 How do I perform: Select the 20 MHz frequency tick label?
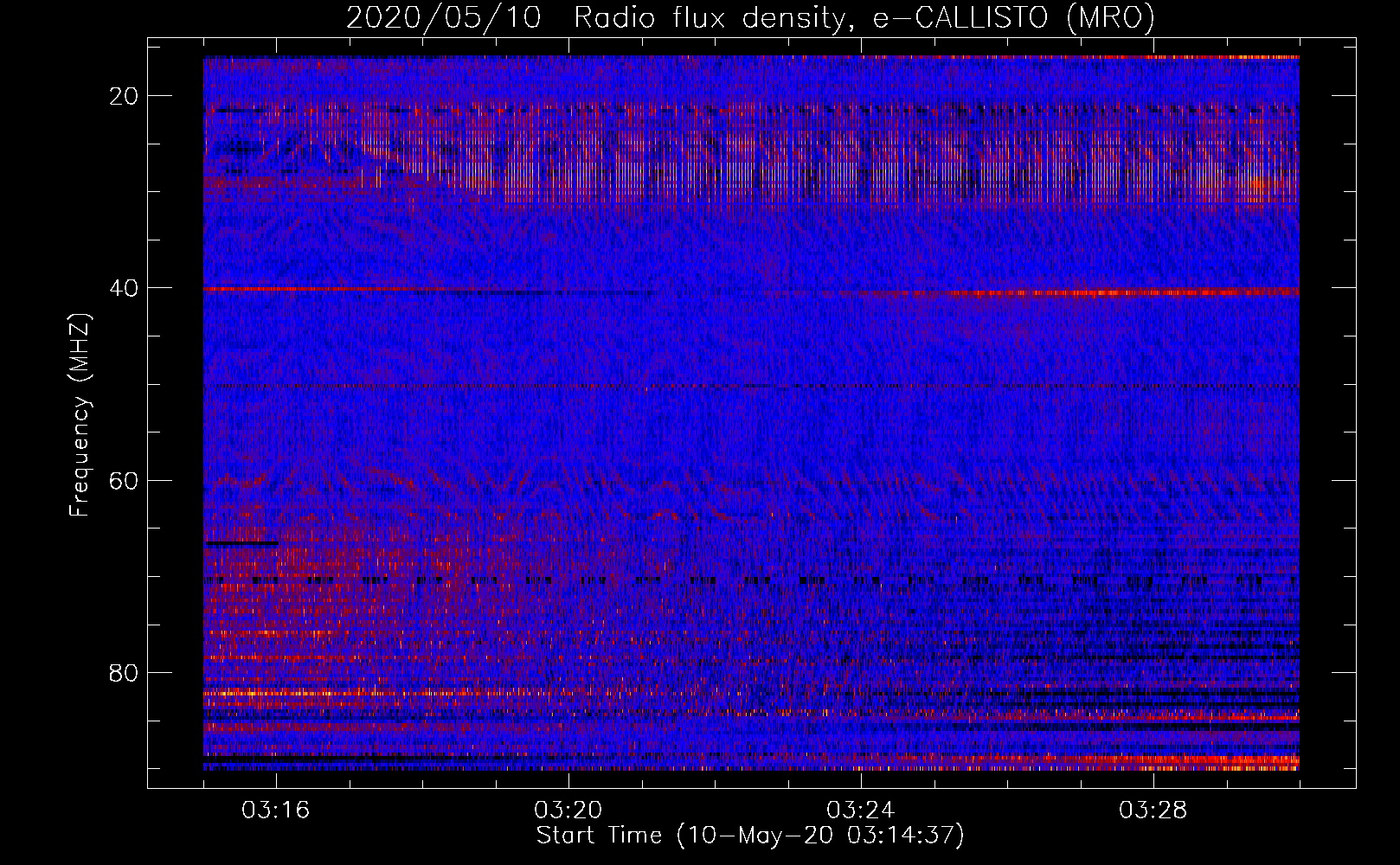coord(124,96)
